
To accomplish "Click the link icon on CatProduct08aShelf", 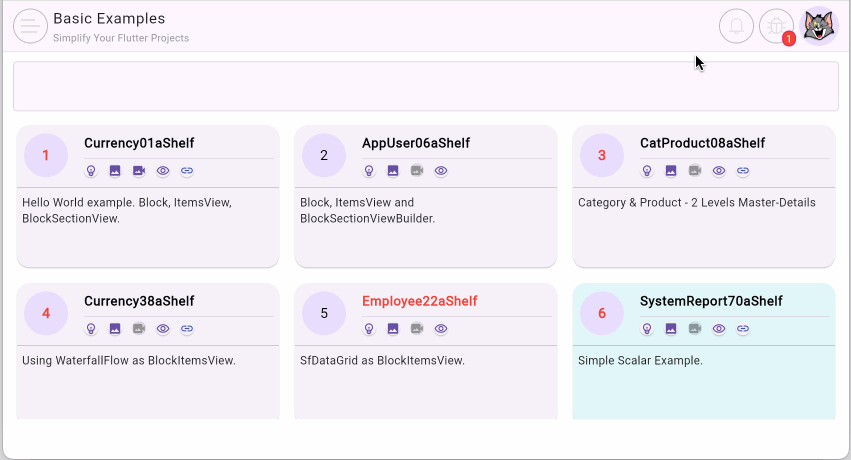I will pos(743,171).
